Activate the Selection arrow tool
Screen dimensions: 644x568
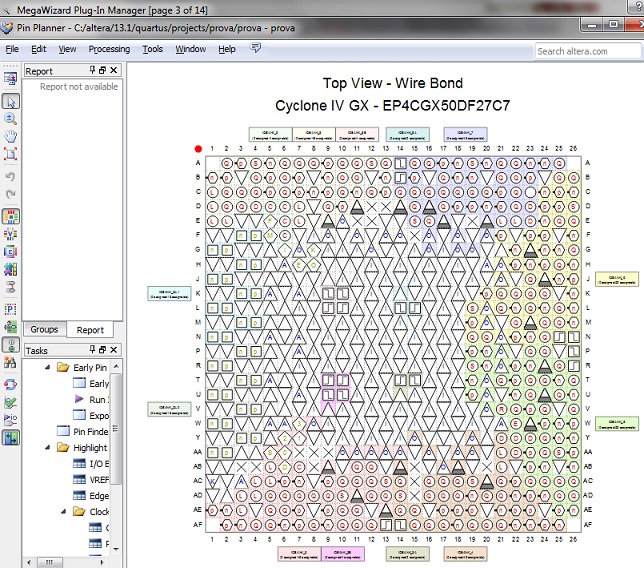click(x=11, y=101)
